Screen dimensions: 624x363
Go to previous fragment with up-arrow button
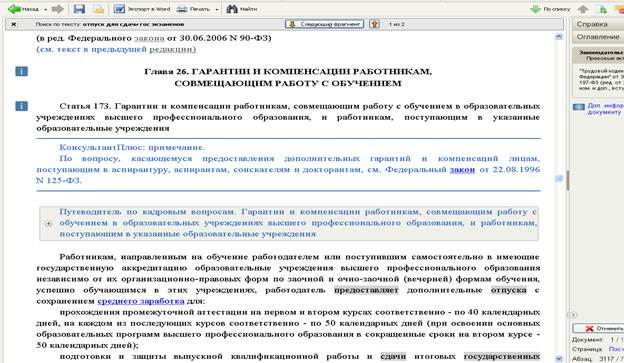[374, 24]
